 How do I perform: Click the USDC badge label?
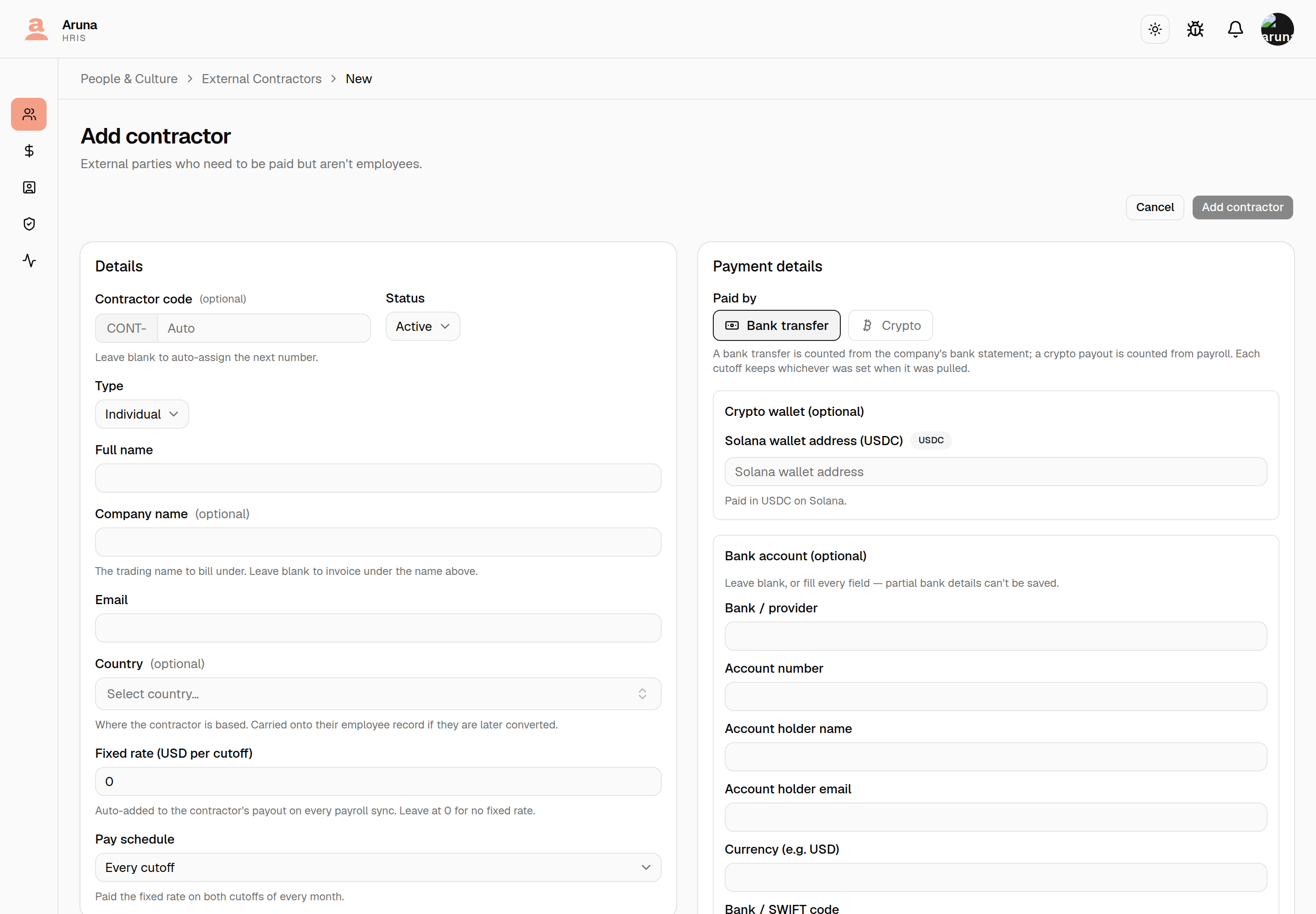tap(931, 441)
